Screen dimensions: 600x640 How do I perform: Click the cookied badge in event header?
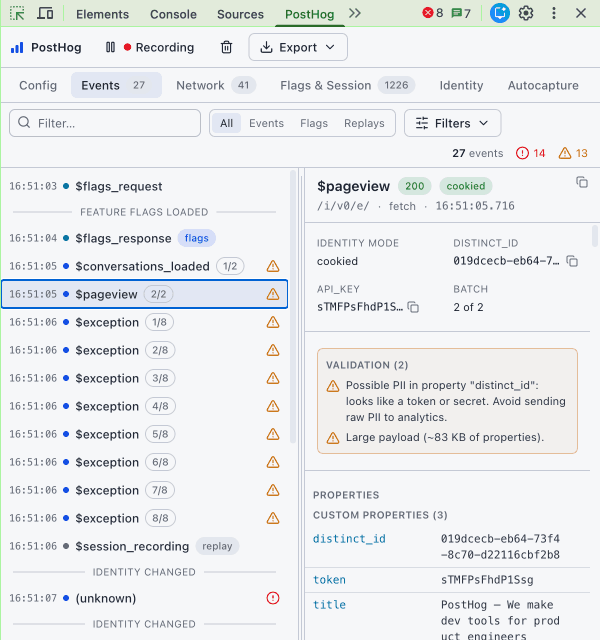(465, 186)
